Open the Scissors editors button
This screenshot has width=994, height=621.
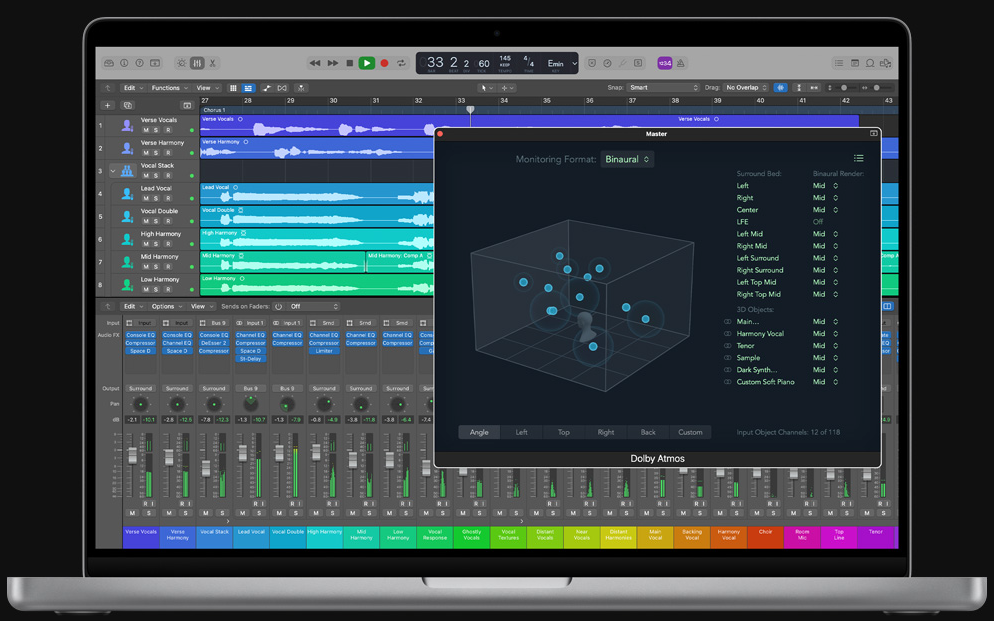(x=213, y=63)
